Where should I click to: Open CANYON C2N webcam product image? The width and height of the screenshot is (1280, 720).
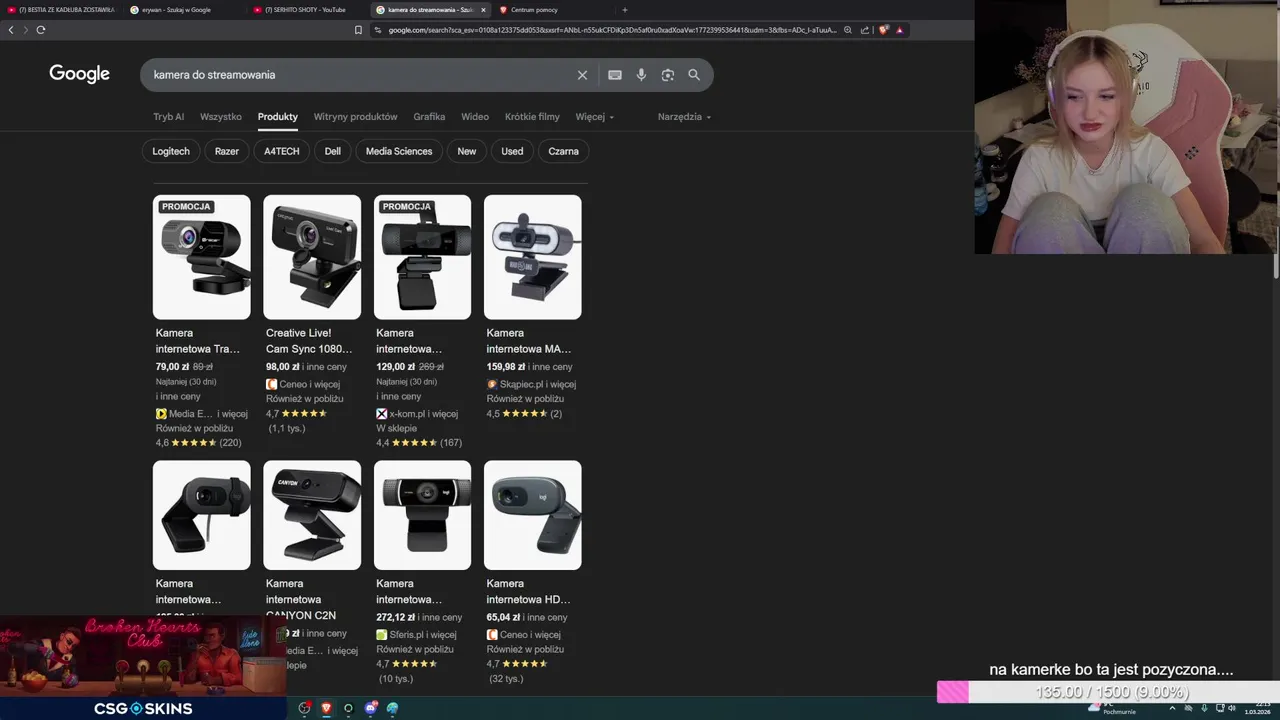tap(312, 515)
